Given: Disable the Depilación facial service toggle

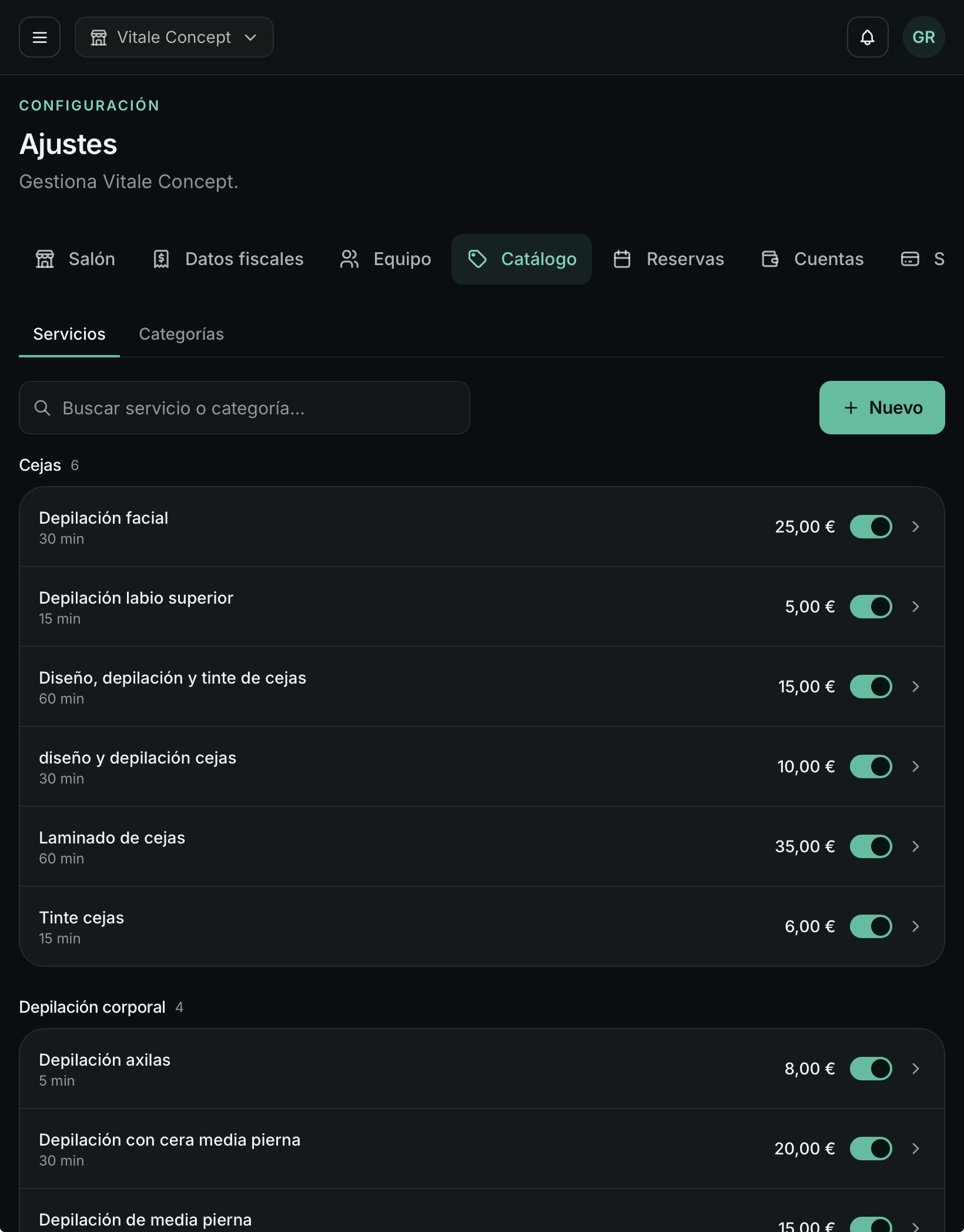Looking at the screenshot, I should pos(871,527).
